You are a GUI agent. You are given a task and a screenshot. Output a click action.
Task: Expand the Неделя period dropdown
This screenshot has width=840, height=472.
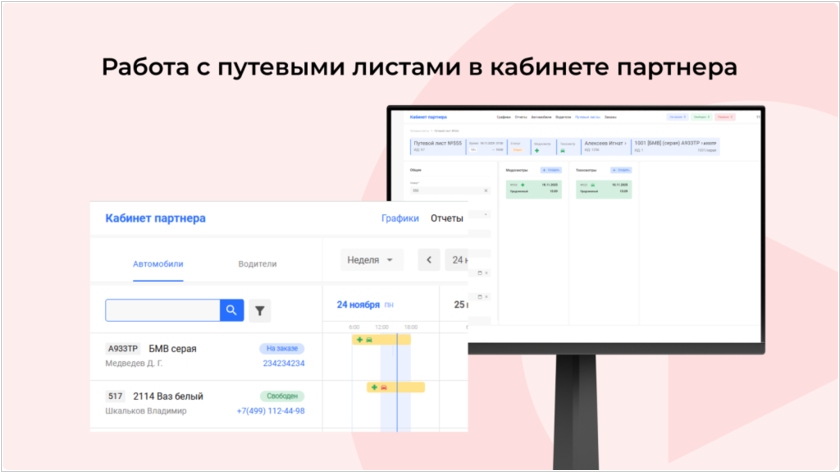pos(371,260)
